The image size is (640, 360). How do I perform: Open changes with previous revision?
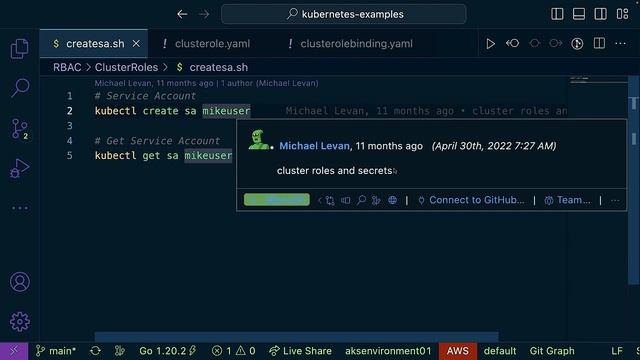(x=513, y=43)
